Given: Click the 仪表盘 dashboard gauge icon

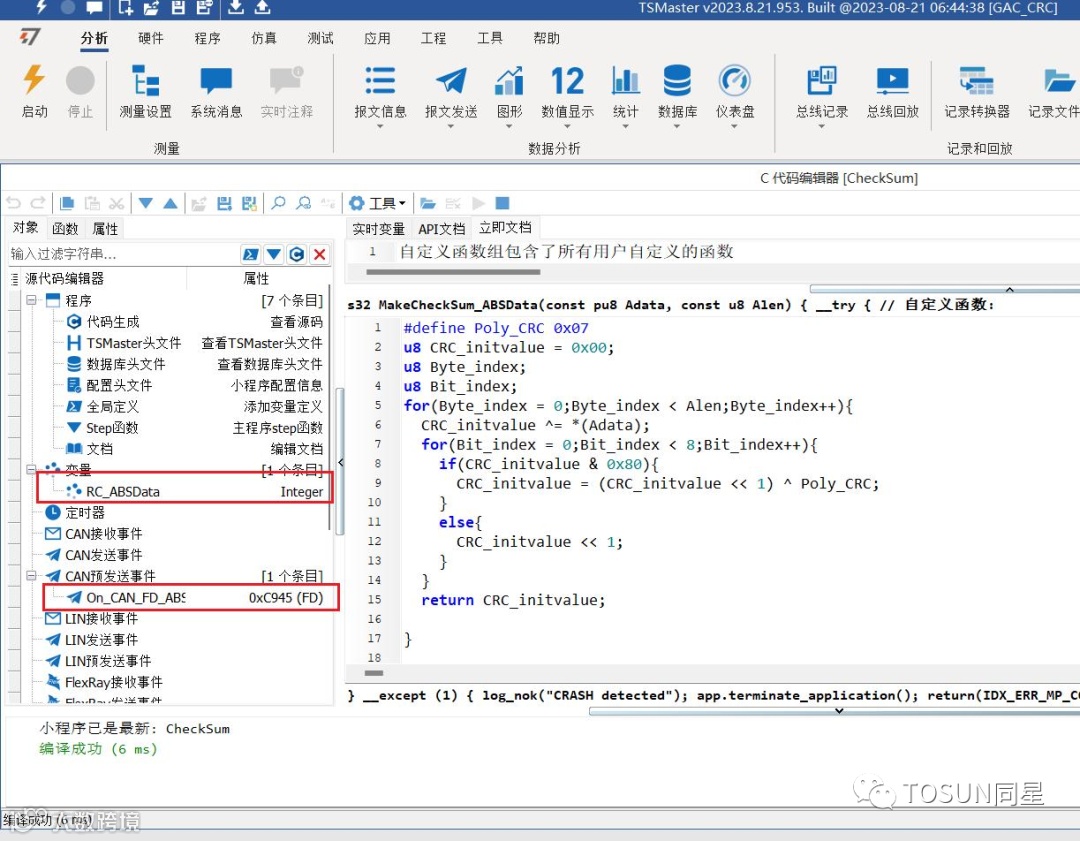Looking at the screenshot, I should pyautogui.click(x=734, y=80).
